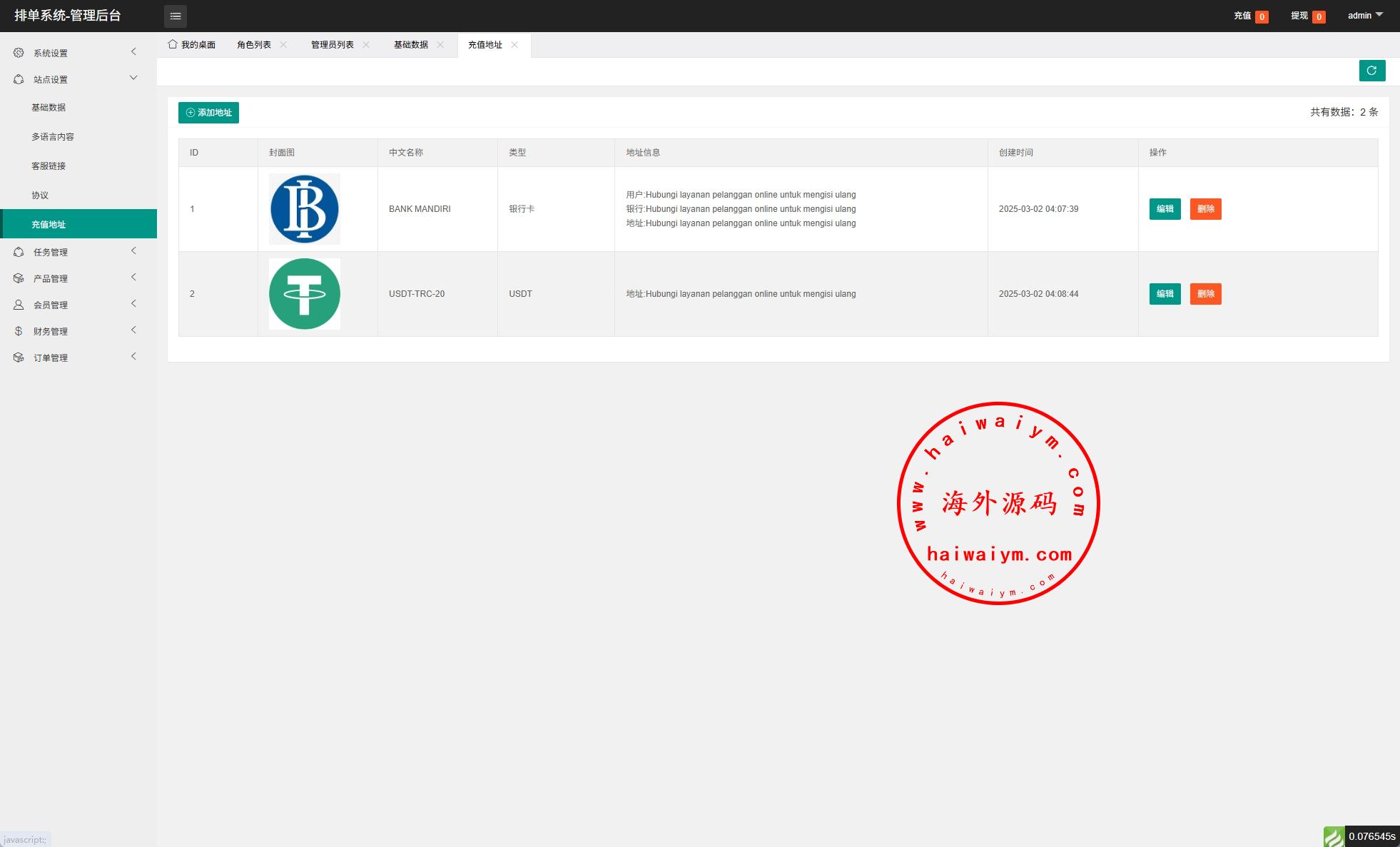Click the 财务管理 dollar icon
The width and height of the screenshot is (1400, 847).
pos(19,331)
